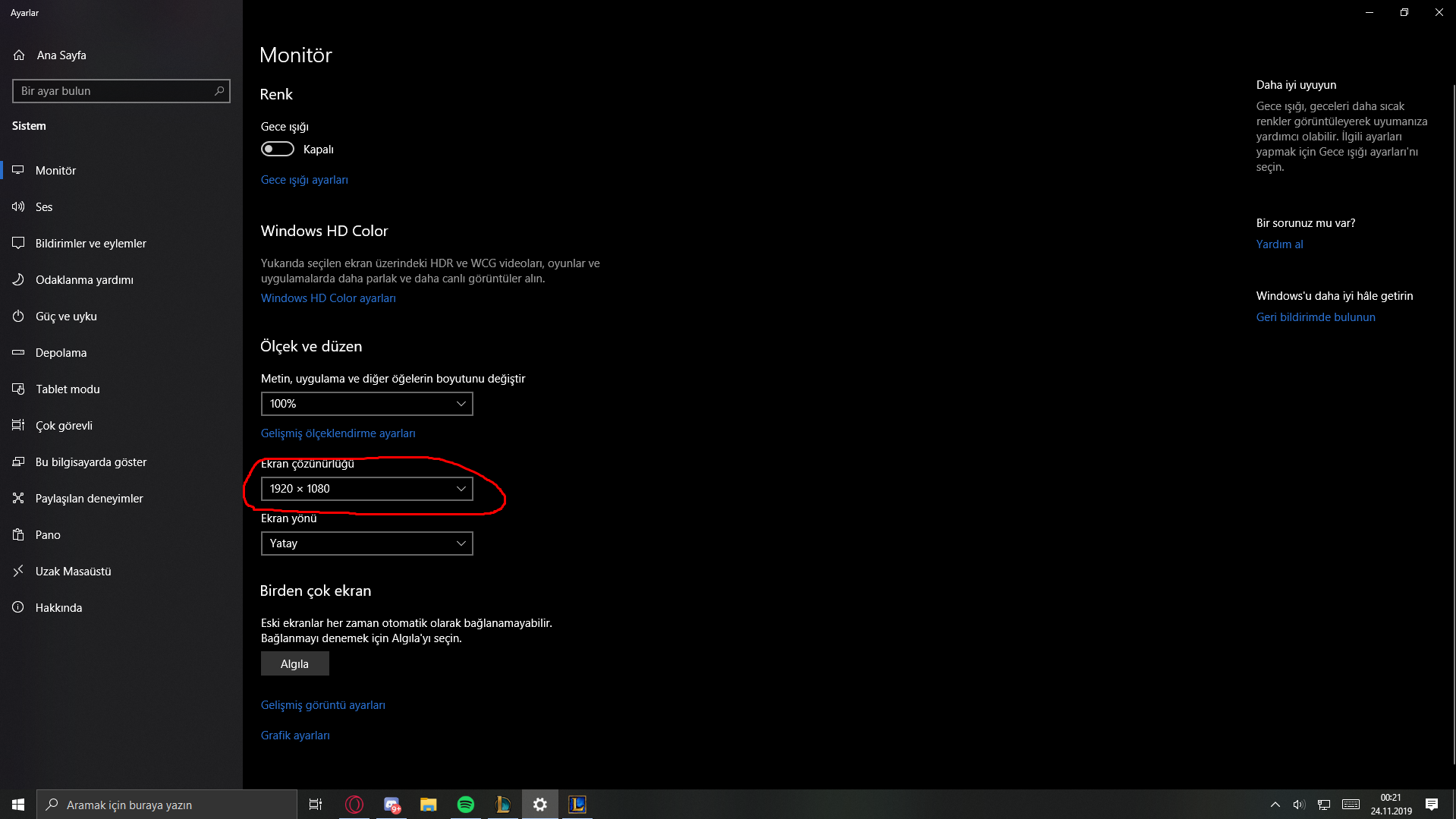1456x819 pixels.
Task: Open Gece ışığı ayarları link
Action: 304,180
